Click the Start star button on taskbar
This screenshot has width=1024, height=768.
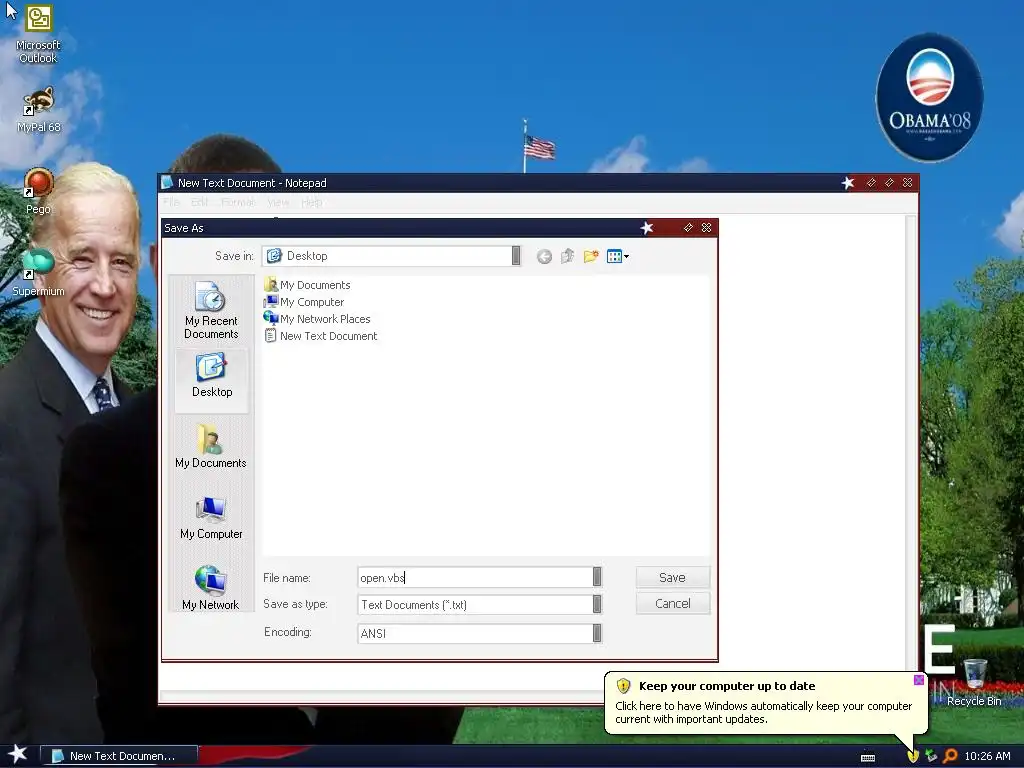click(x=18, y=754)
